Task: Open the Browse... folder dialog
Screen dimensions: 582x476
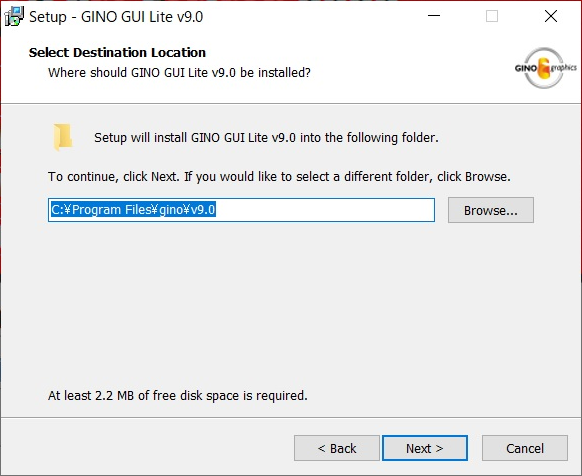Action: pos(491,210)
